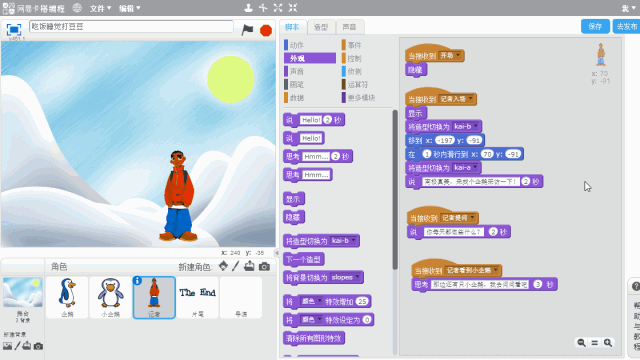
Task: Click the green flag to start the project
Action: coord(247,30)
